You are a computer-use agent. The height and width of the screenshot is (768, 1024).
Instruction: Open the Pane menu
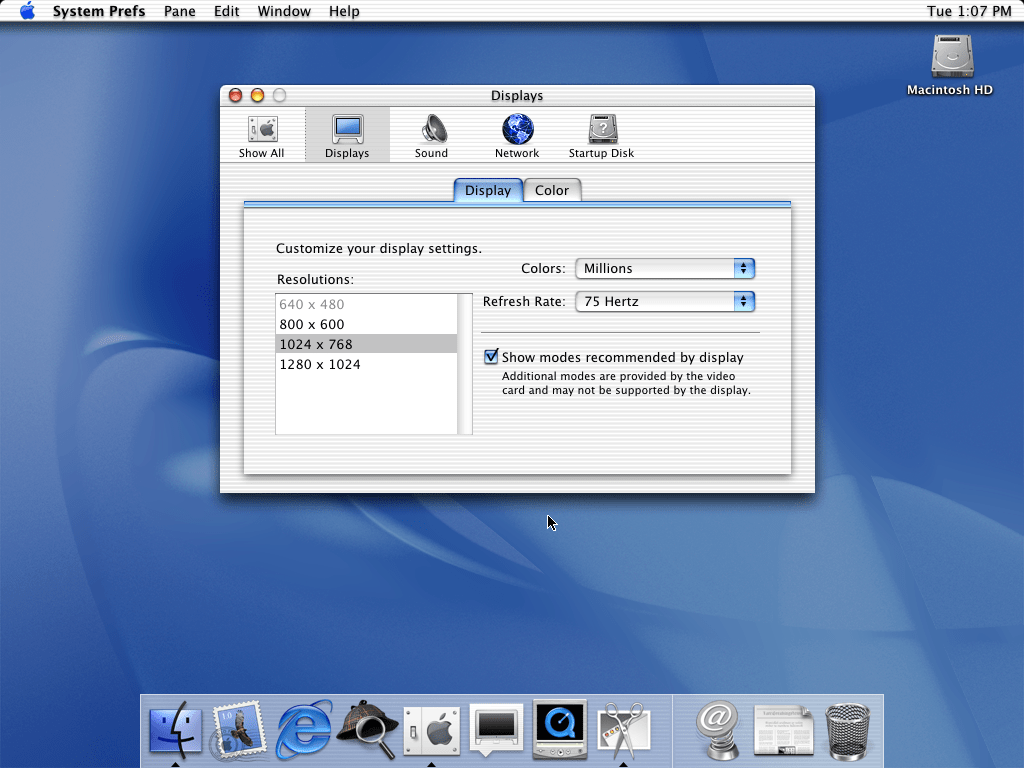tap(180, 11)
